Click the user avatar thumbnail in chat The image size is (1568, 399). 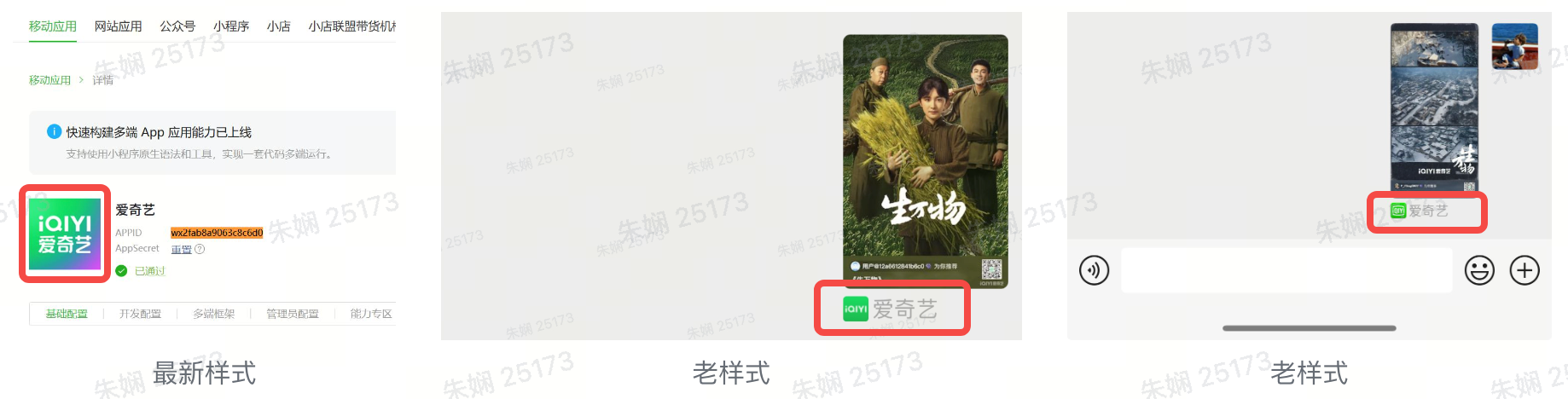(1514, 46)
